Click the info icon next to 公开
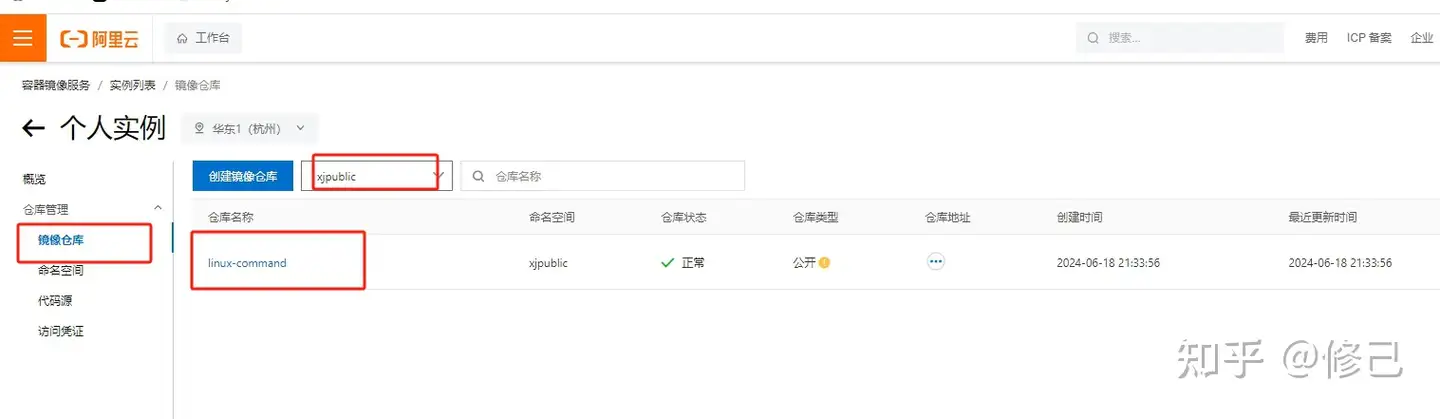This screenshot has width=1440, height=419. coord(825,263)
